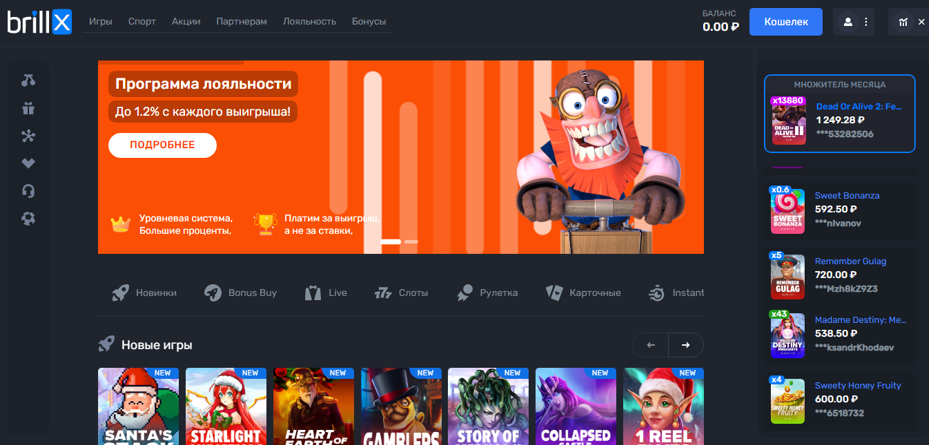Click the Sweety Honey Fruity game icon

coord(787,401)
